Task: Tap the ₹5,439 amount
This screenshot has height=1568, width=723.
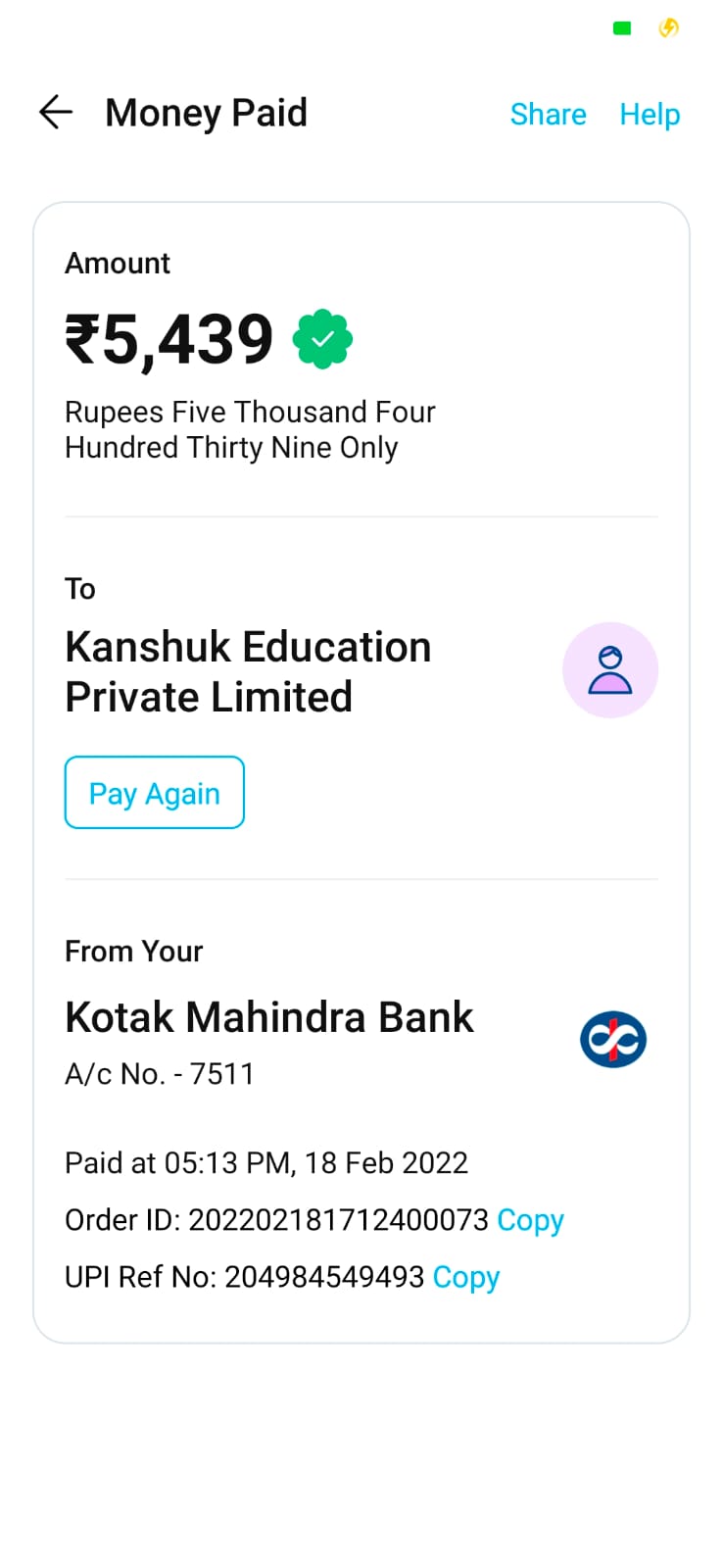Action: (169, 340)
